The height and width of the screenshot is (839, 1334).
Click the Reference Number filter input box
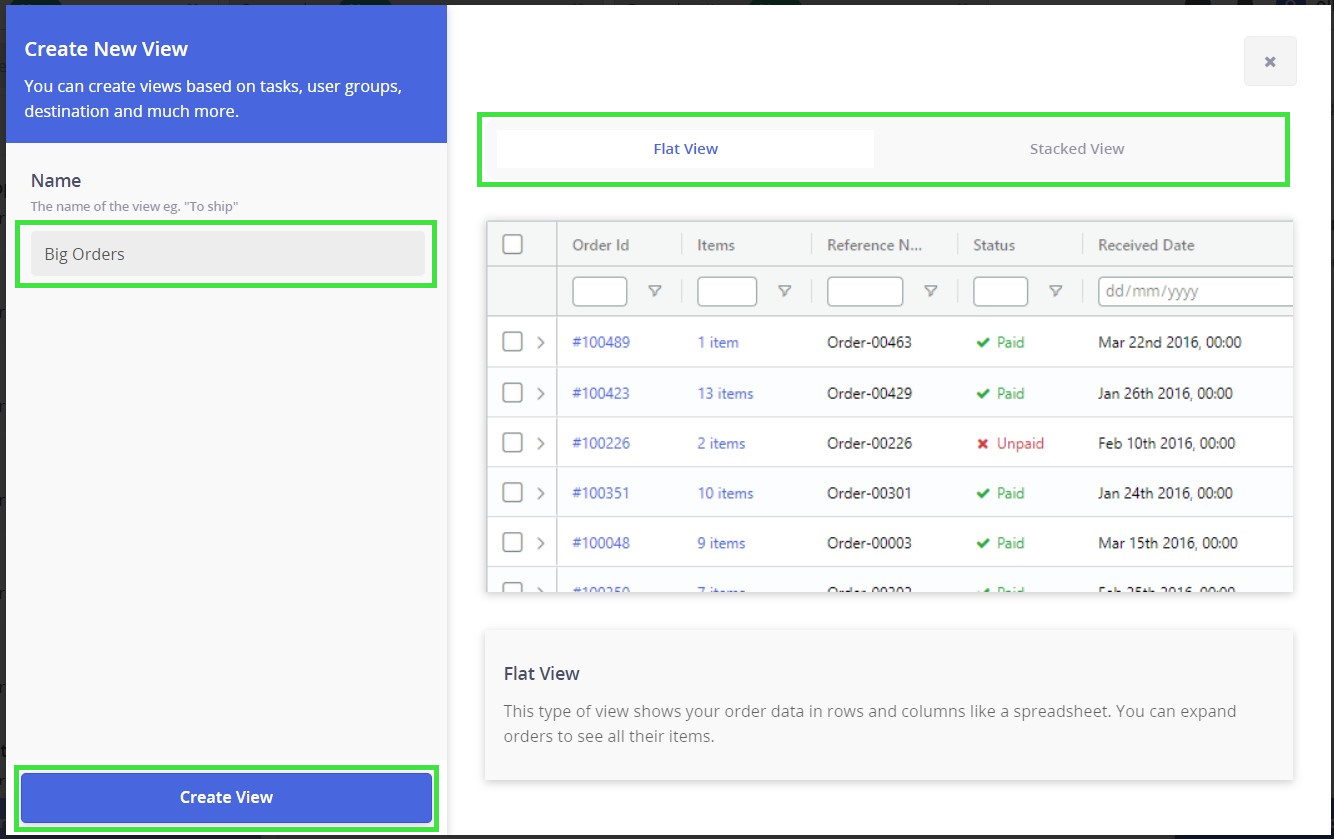[865, 291]
